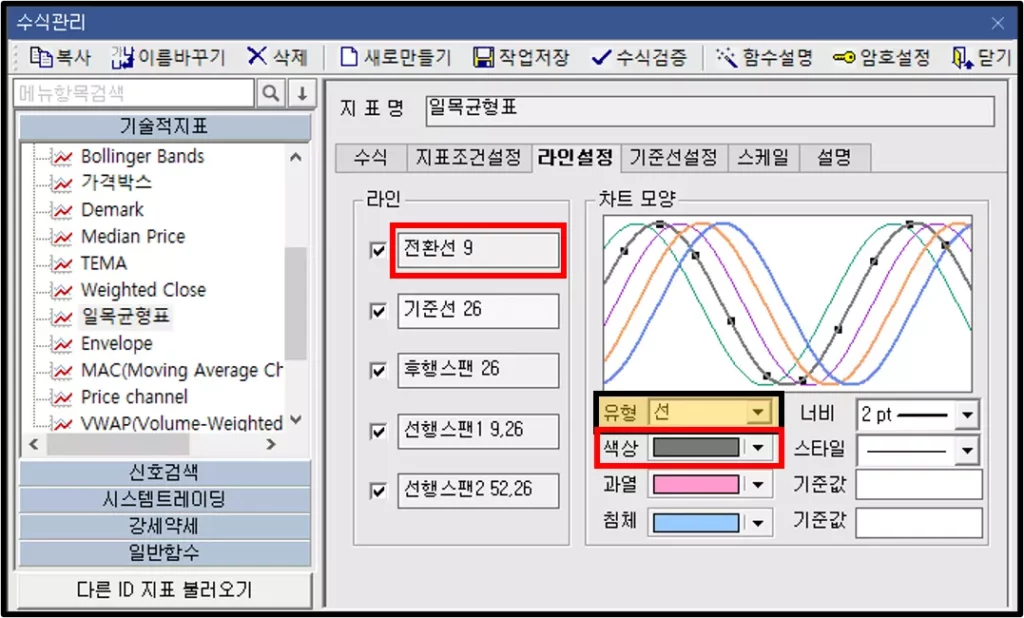1024x618 pixels.
Task: Click the horizontal scrollbar left arrow
Action: tap(33, 445)
